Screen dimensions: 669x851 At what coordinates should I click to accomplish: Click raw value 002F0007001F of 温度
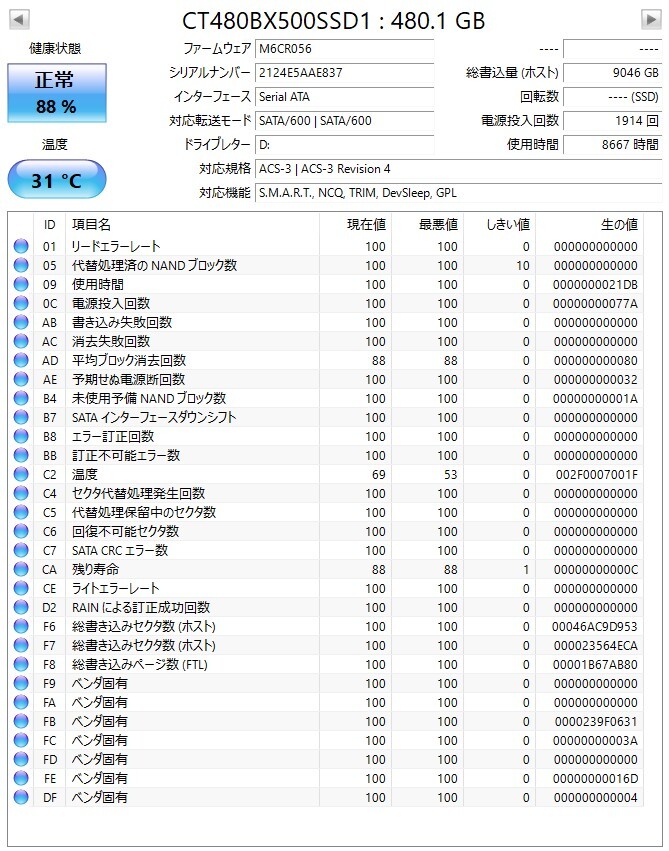597,474
